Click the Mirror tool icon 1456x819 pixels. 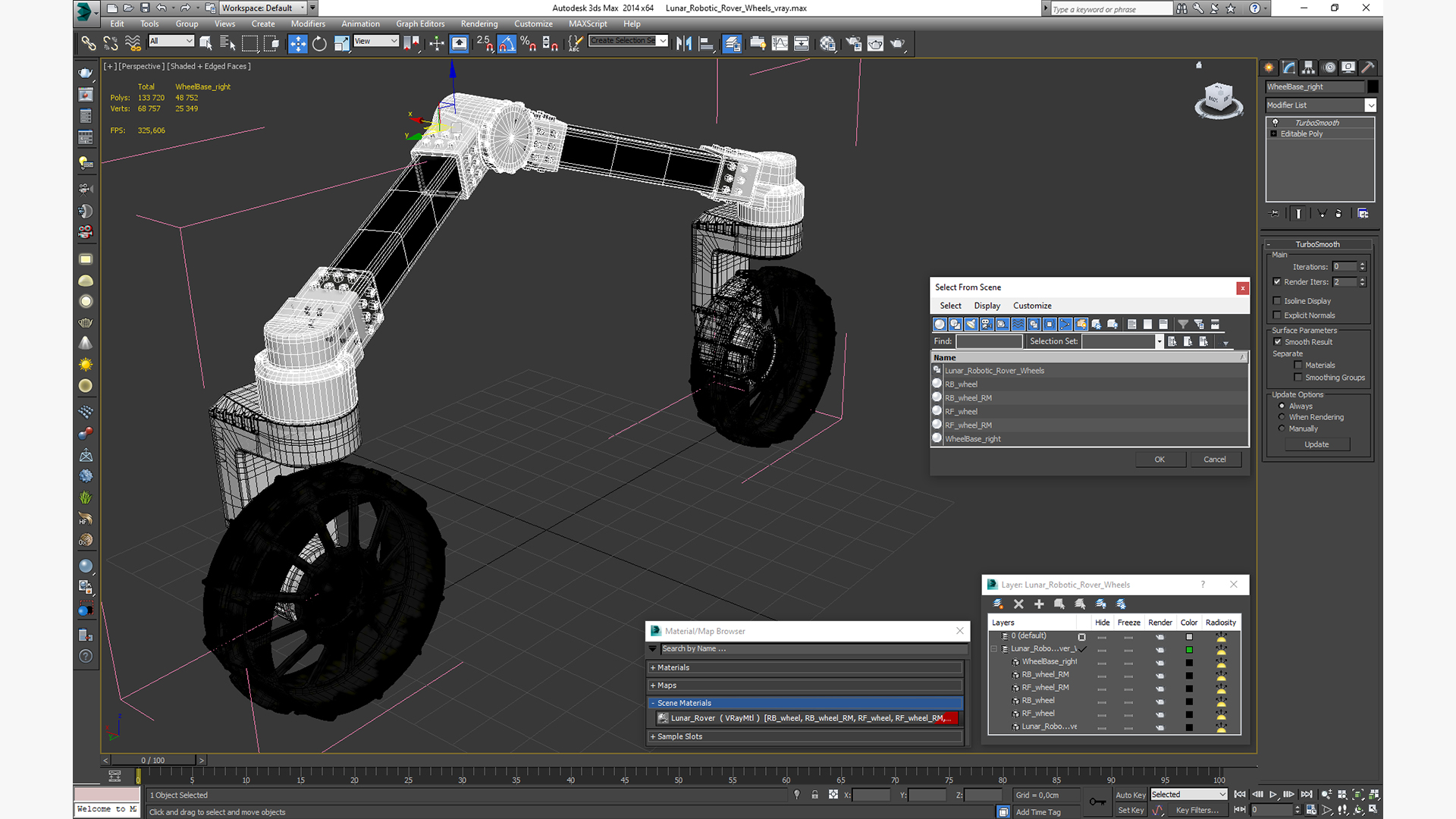point(684,44)
